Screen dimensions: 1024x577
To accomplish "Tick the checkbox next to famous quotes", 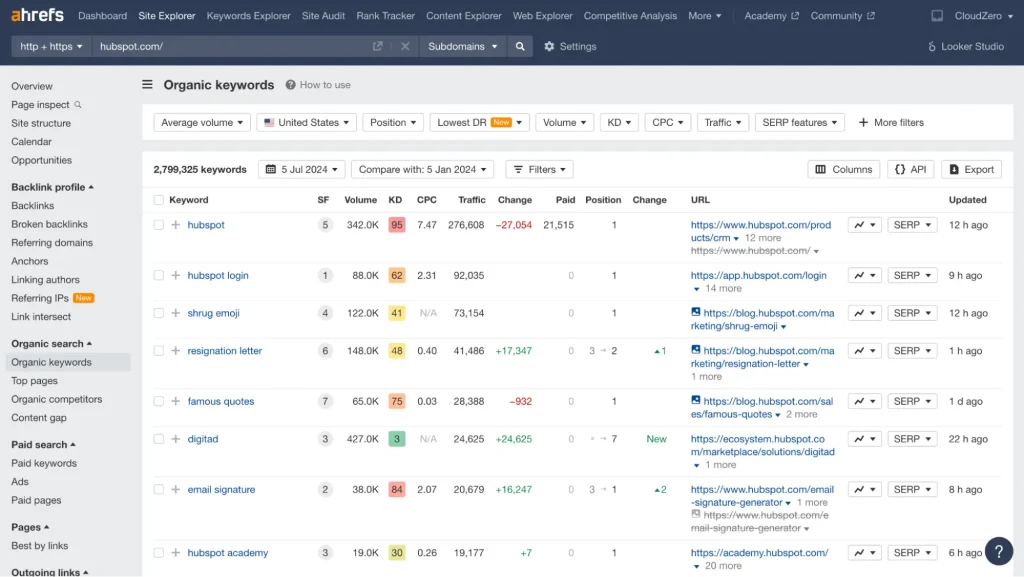I will tap(158, 400).
